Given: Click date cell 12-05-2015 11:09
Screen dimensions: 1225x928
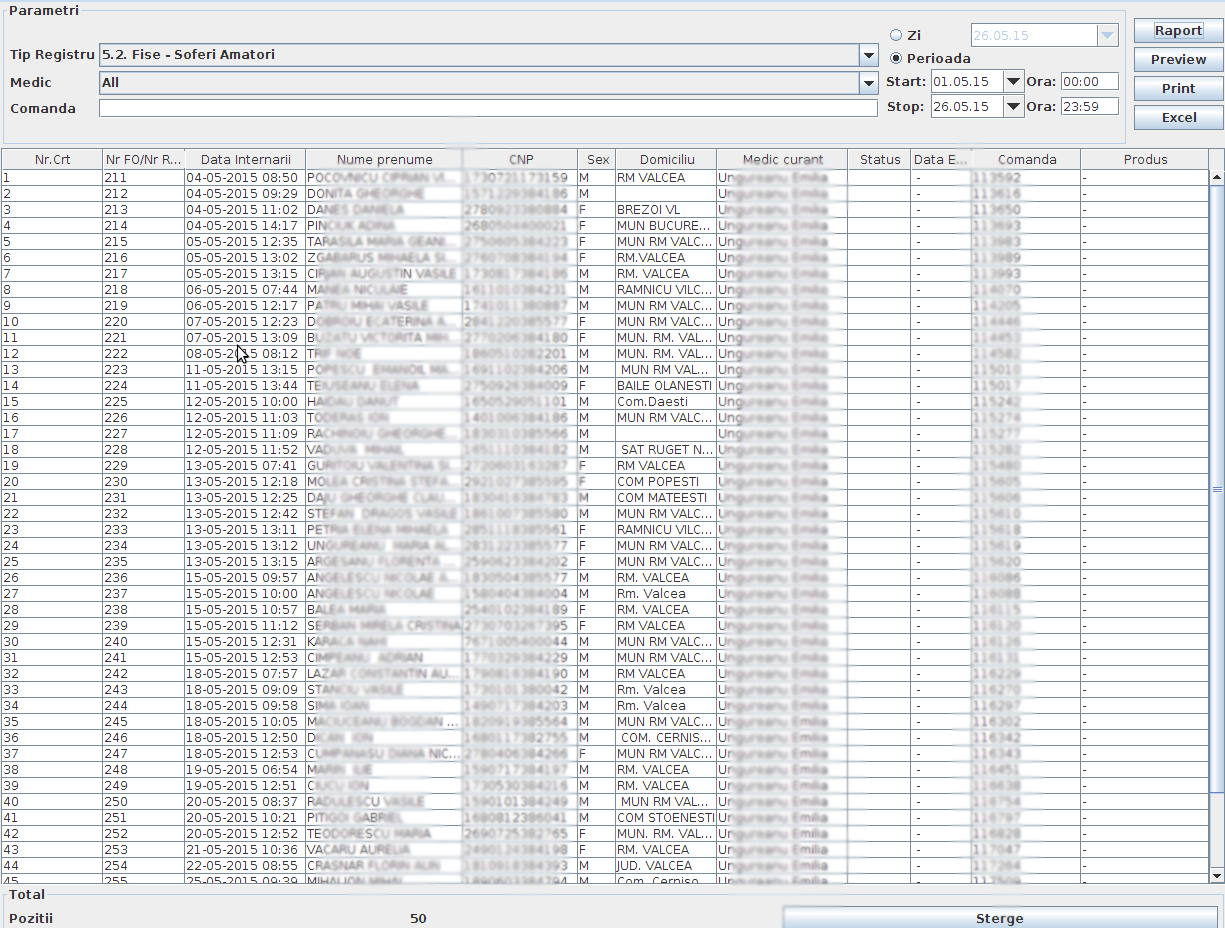Looking at the screenshot, I should [245, 433].
